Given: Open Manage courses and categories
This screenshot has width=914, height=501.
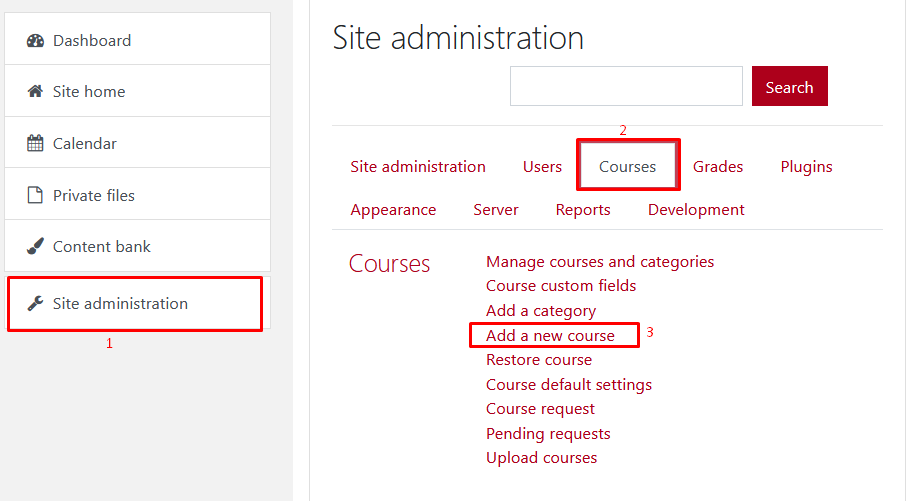Looking at the screenshot, I should (600, 262).
